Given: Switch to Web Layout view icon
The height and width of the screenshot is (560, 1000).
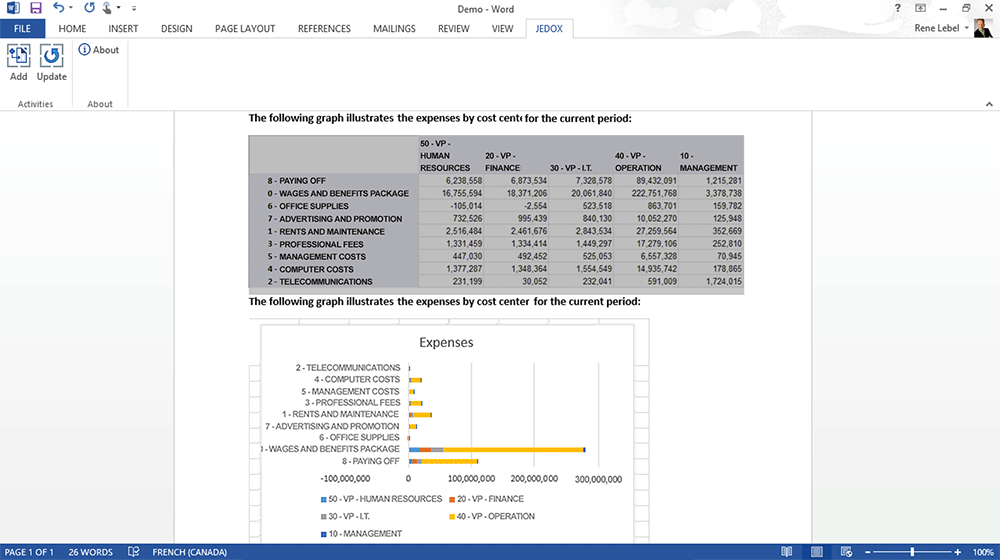Looking at the screenshot, I should (x=846, y=552).
